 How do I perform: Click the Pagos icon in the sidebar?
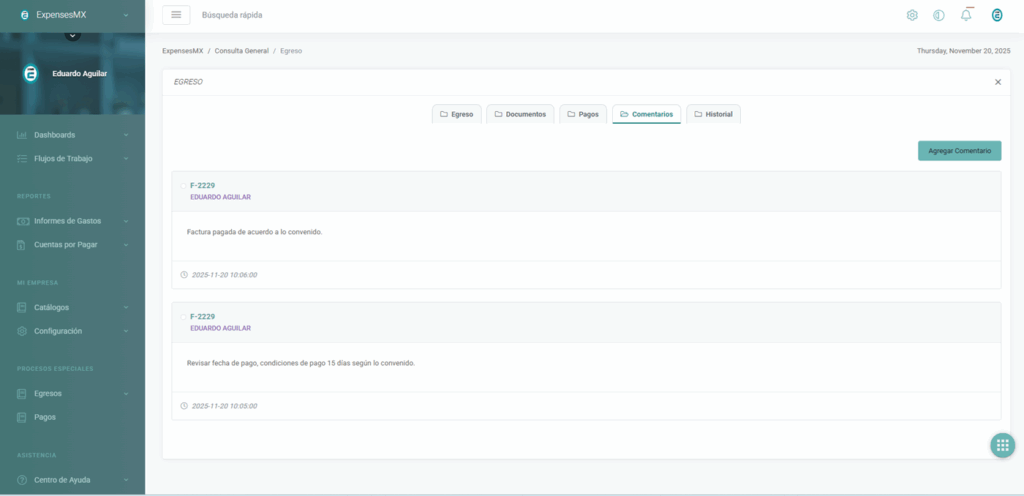(x=22, y=417)
